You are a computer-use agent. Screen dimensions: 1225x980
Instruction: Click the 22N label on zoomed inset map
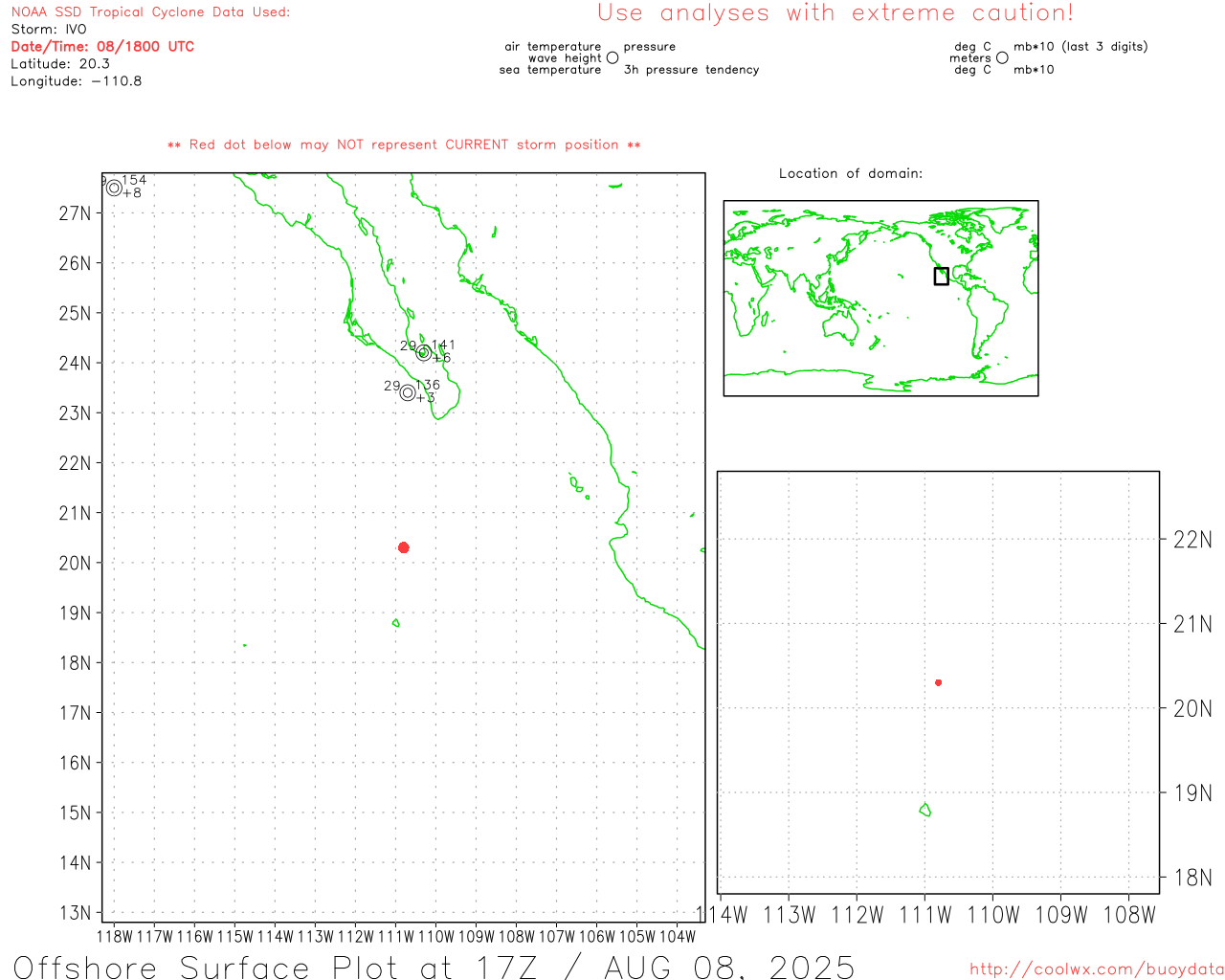point(1192,540)
